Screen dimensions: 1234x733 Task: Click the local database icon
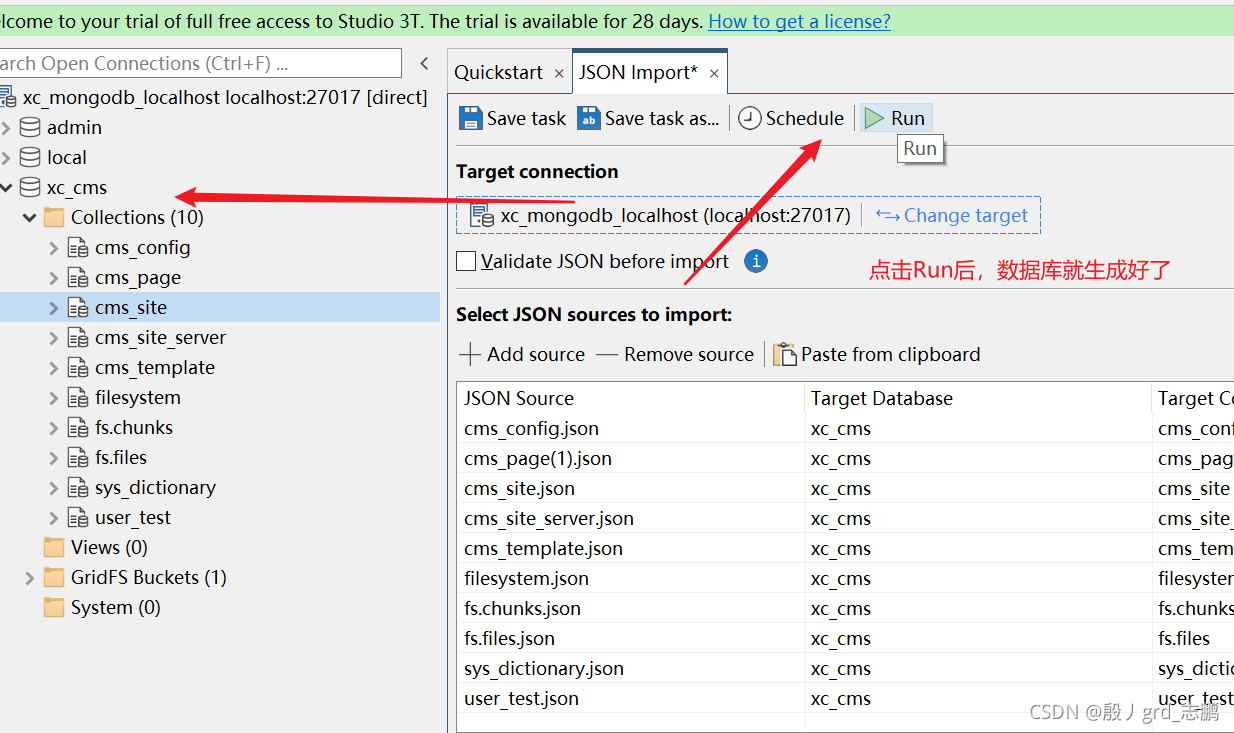click(31, 157)
